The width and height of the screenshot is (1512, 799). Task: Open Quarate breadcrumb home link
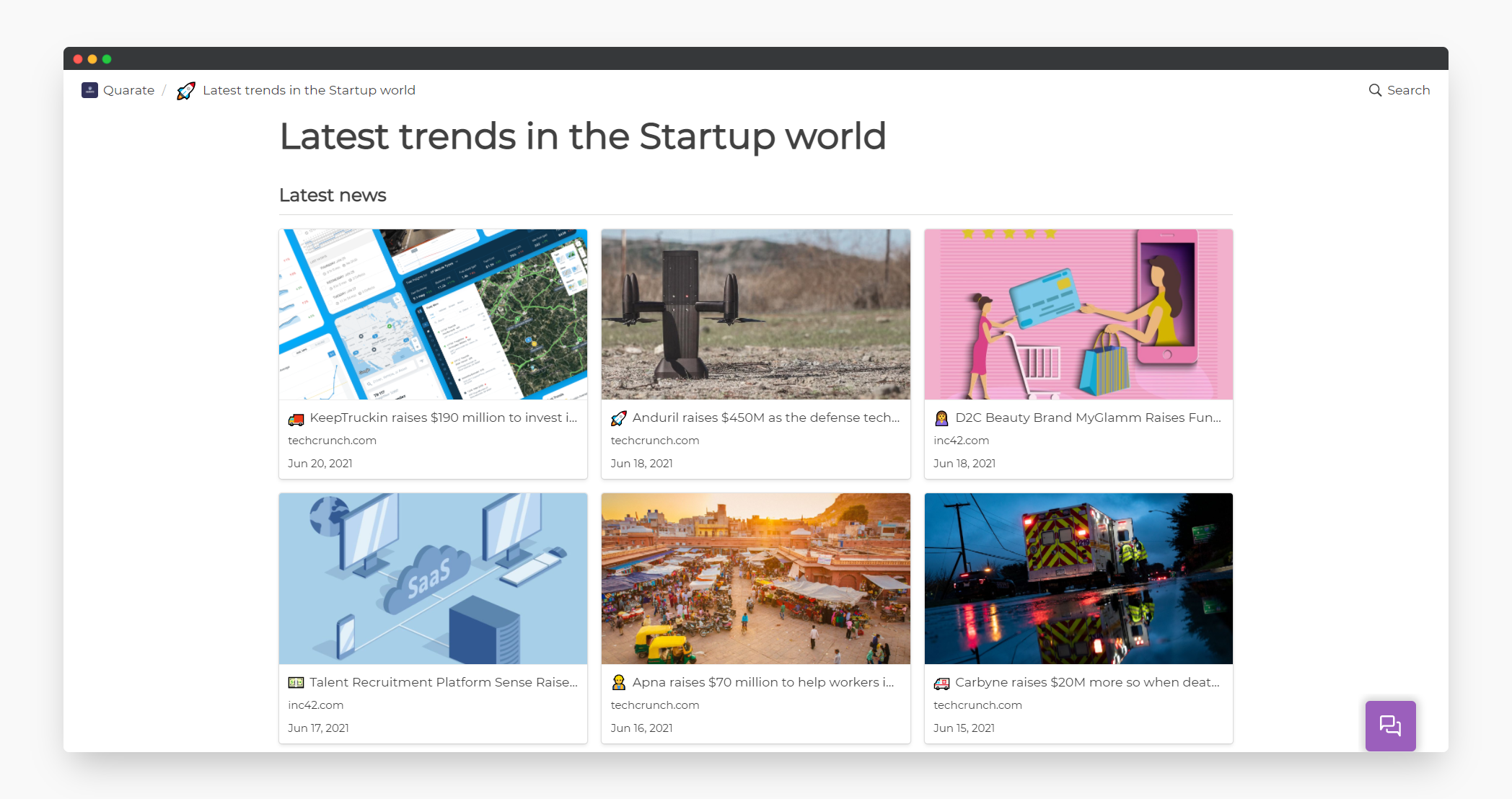click(128, 90)
